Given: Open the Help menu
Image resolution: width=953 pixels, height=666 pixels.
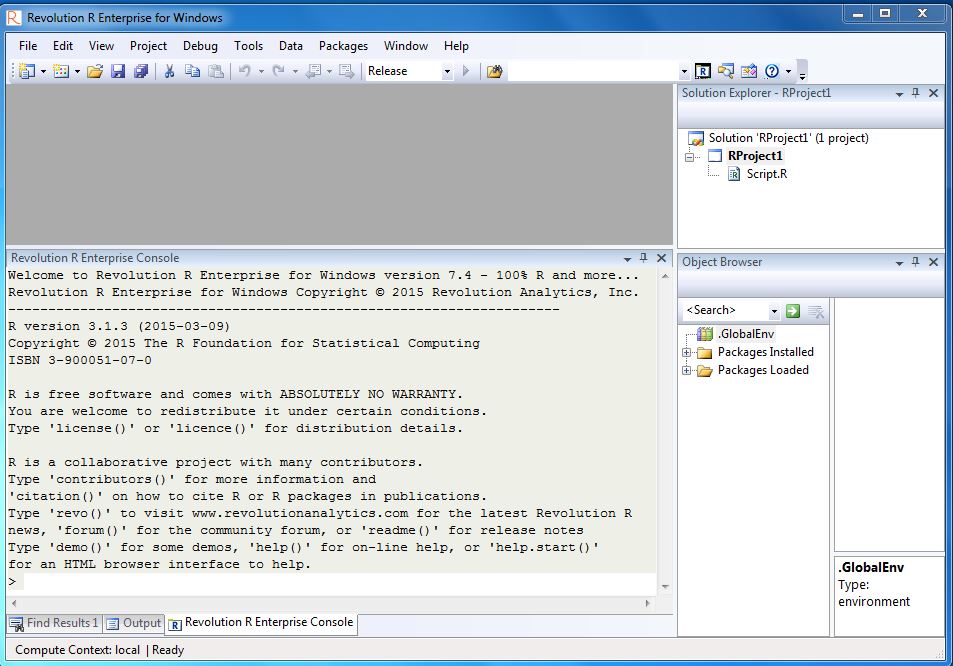Looking at the screenshot, I should [456, 46].
